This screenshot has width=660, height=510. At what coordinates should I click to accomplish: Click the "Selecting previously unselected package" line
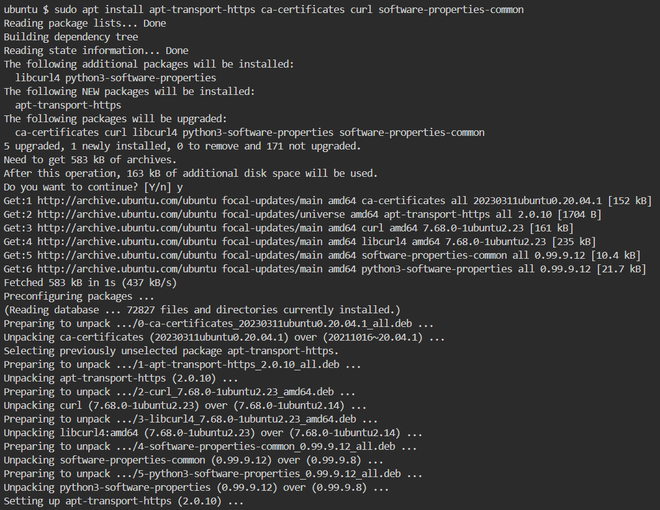[171, 352]
